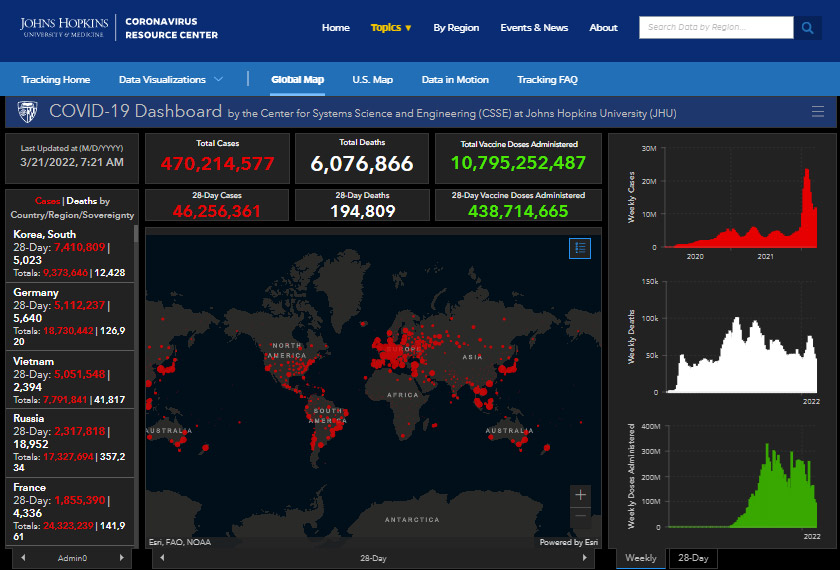
Task: Click the Johns Hopkins shield logo
Action: [x=28, y=112]
